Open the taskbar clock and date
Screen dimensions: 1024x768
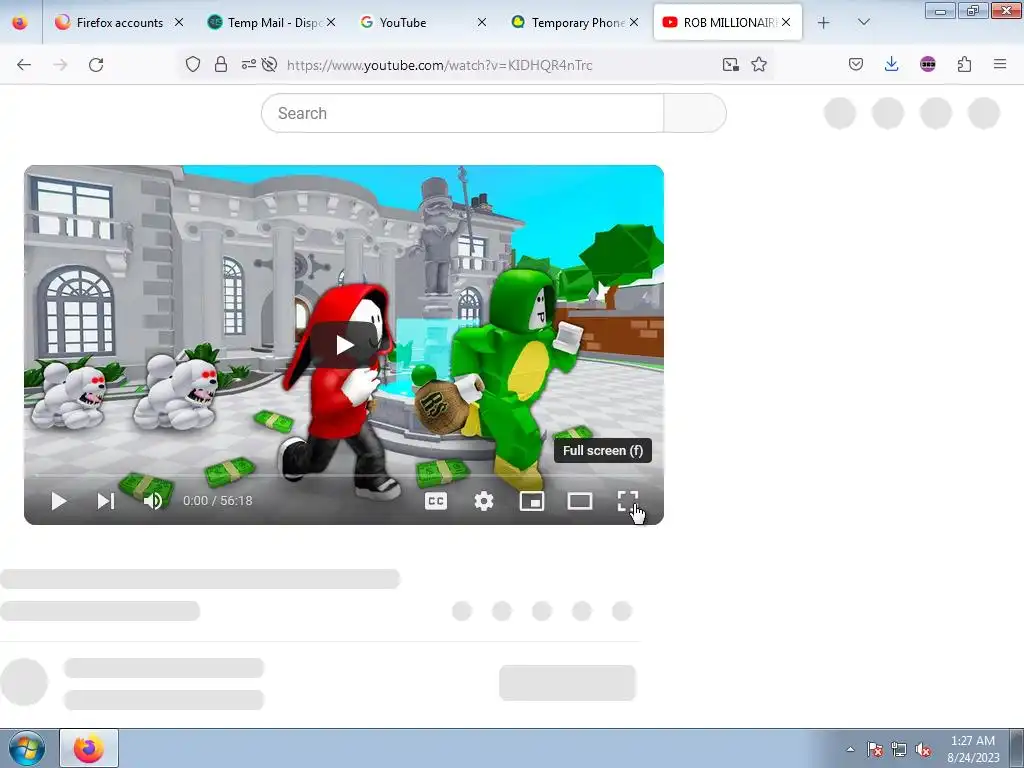coord(973,749)
